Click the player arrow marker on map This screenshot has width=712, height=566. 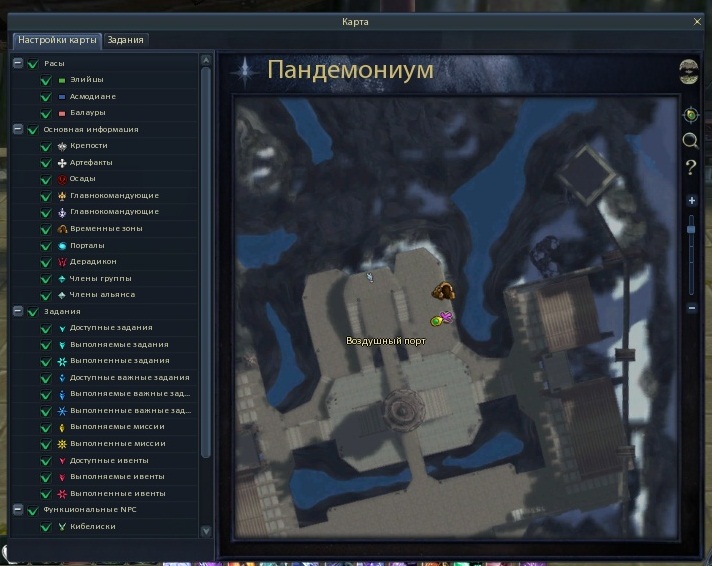pyautogui.click(x=370, y=277)
